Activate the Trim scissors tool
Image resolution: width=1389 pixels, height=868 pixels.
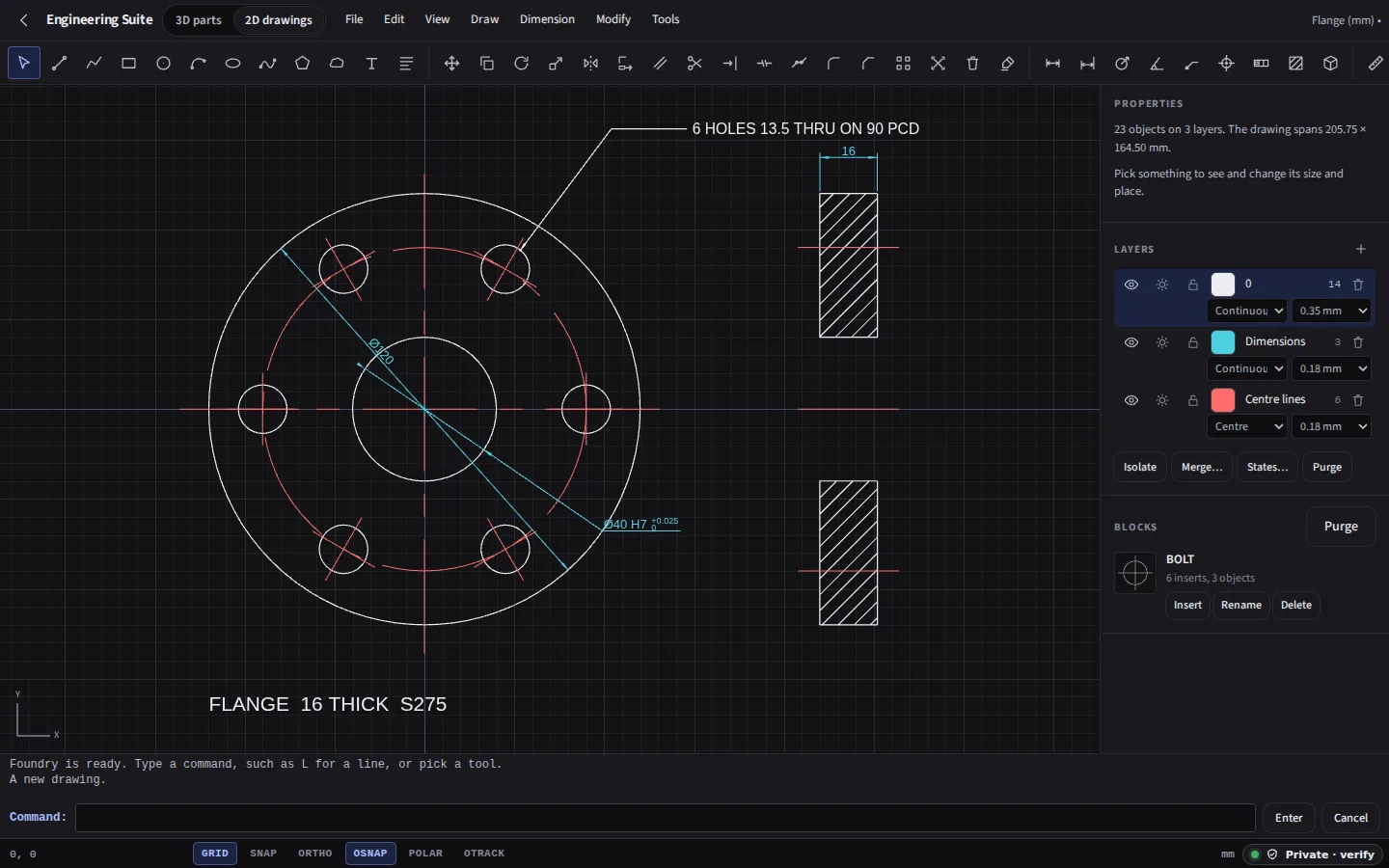pos(694,64)
